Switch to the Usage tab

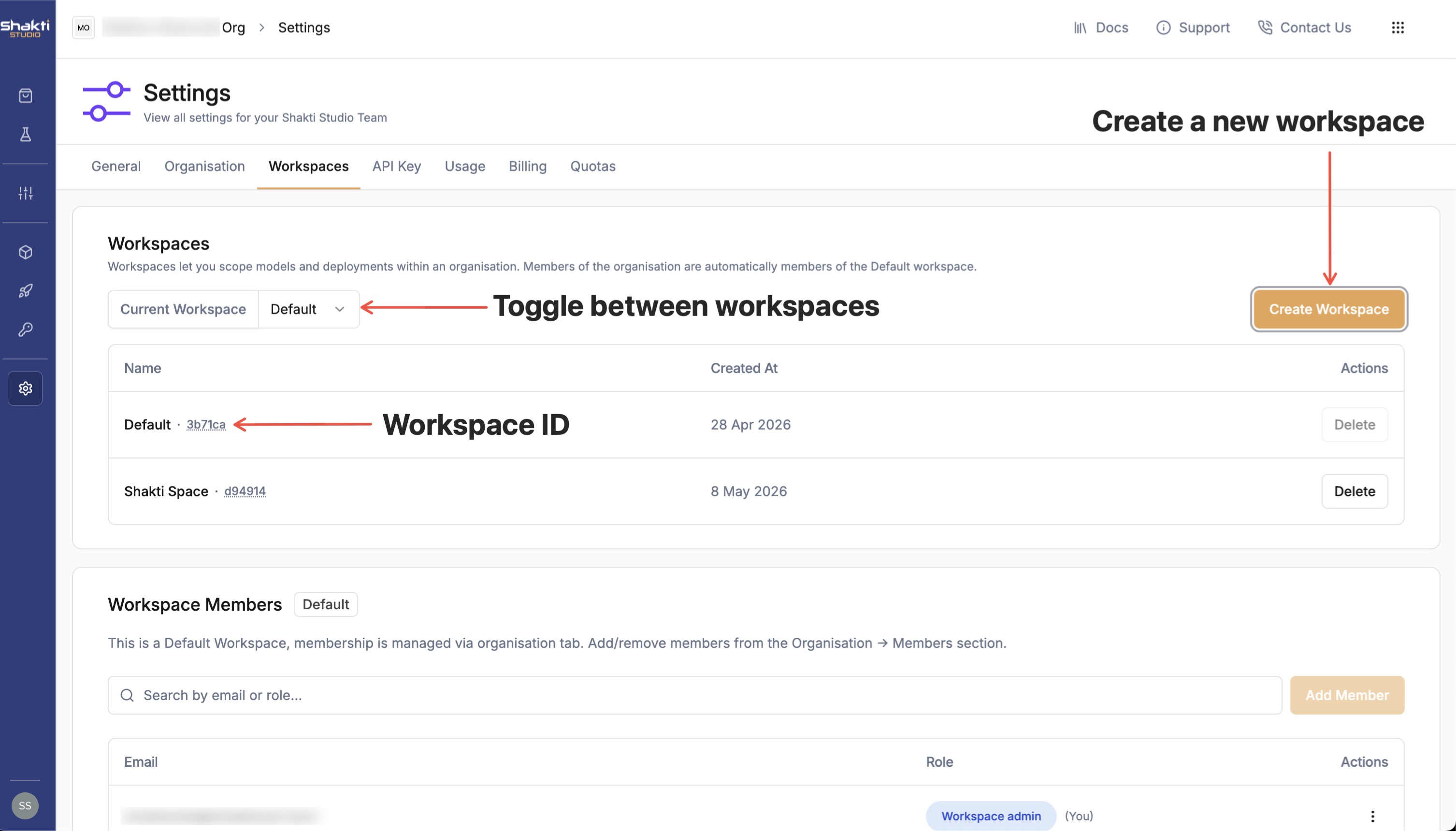pyautogui.click(x=465, y=166)
